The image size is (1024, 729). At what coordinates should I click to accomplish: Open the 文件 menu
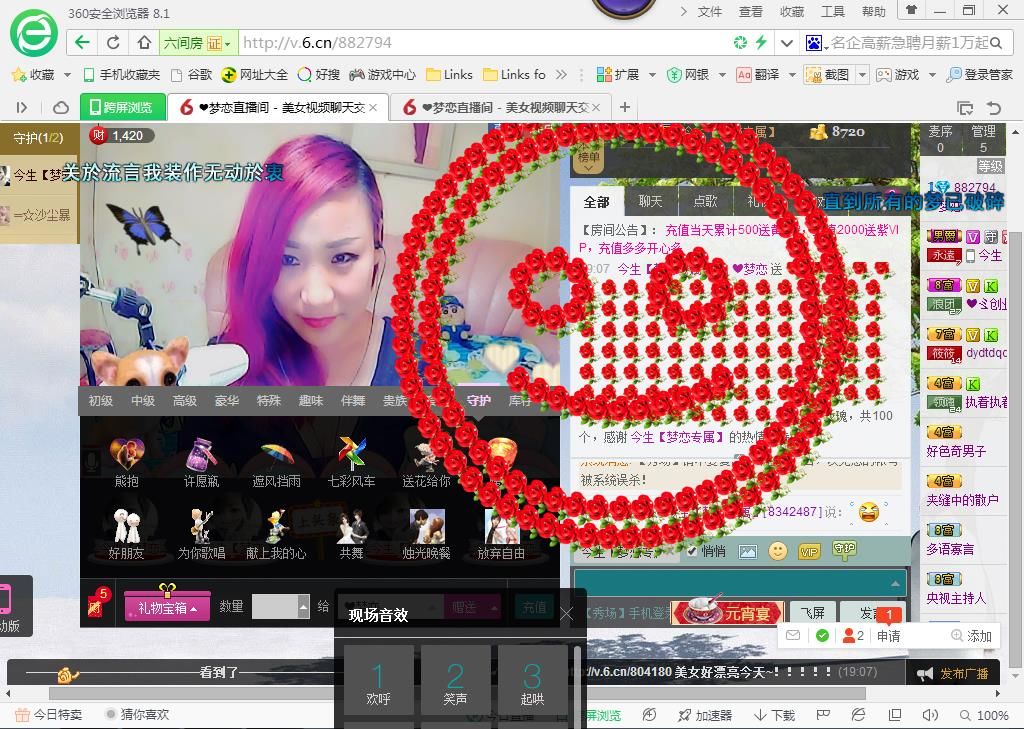point(709,12)
